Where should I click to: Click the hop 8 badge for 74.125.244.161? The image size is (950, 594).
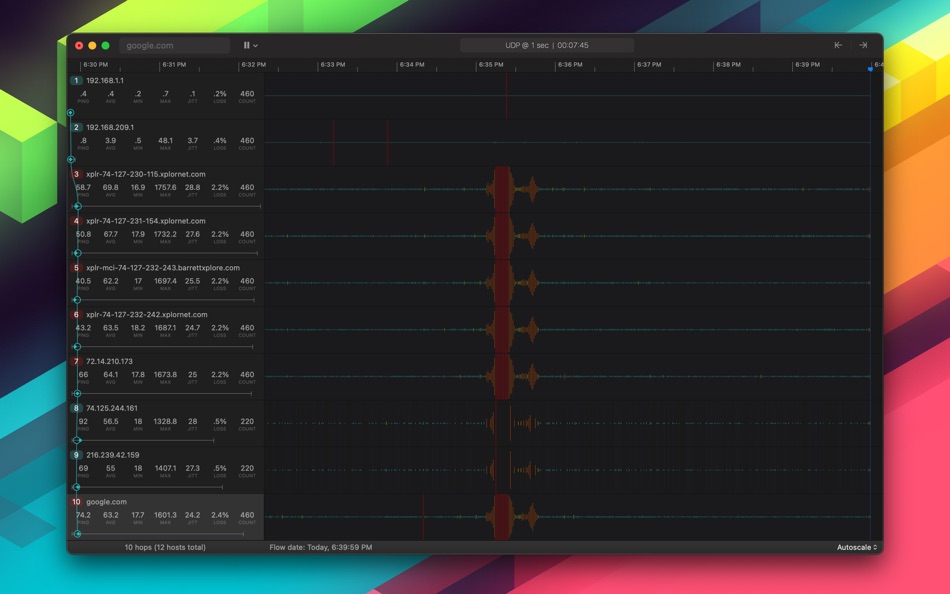(x=74, y=407)
